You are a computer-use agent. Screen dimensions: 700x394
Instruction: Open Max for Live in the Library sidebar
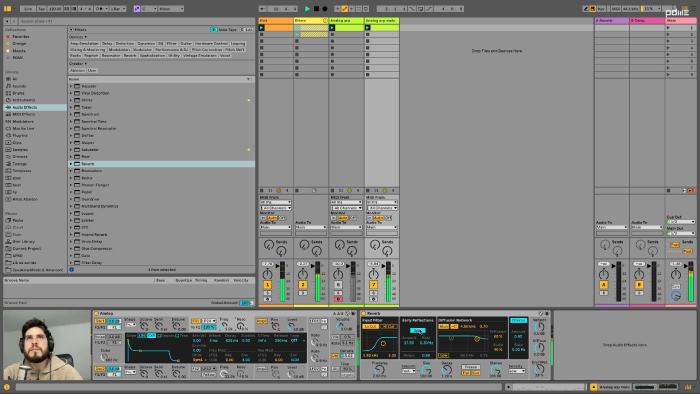pyautogui.click(x=23, y=129)
